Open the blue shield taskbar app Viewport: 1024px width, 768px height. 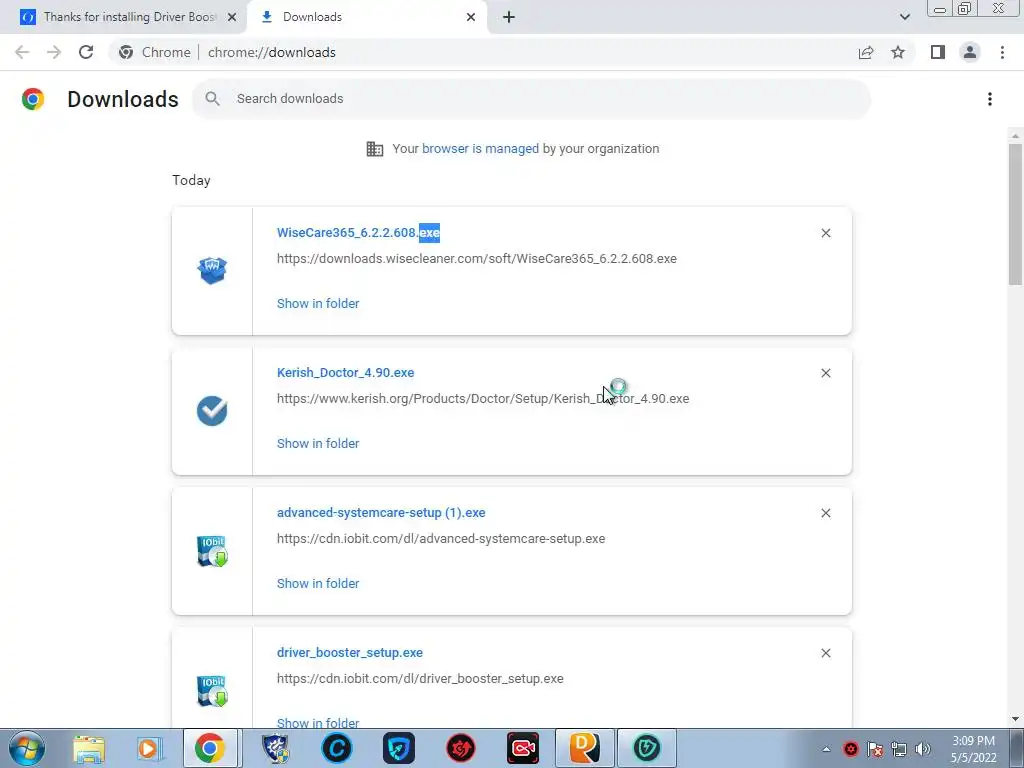(398, 748)
